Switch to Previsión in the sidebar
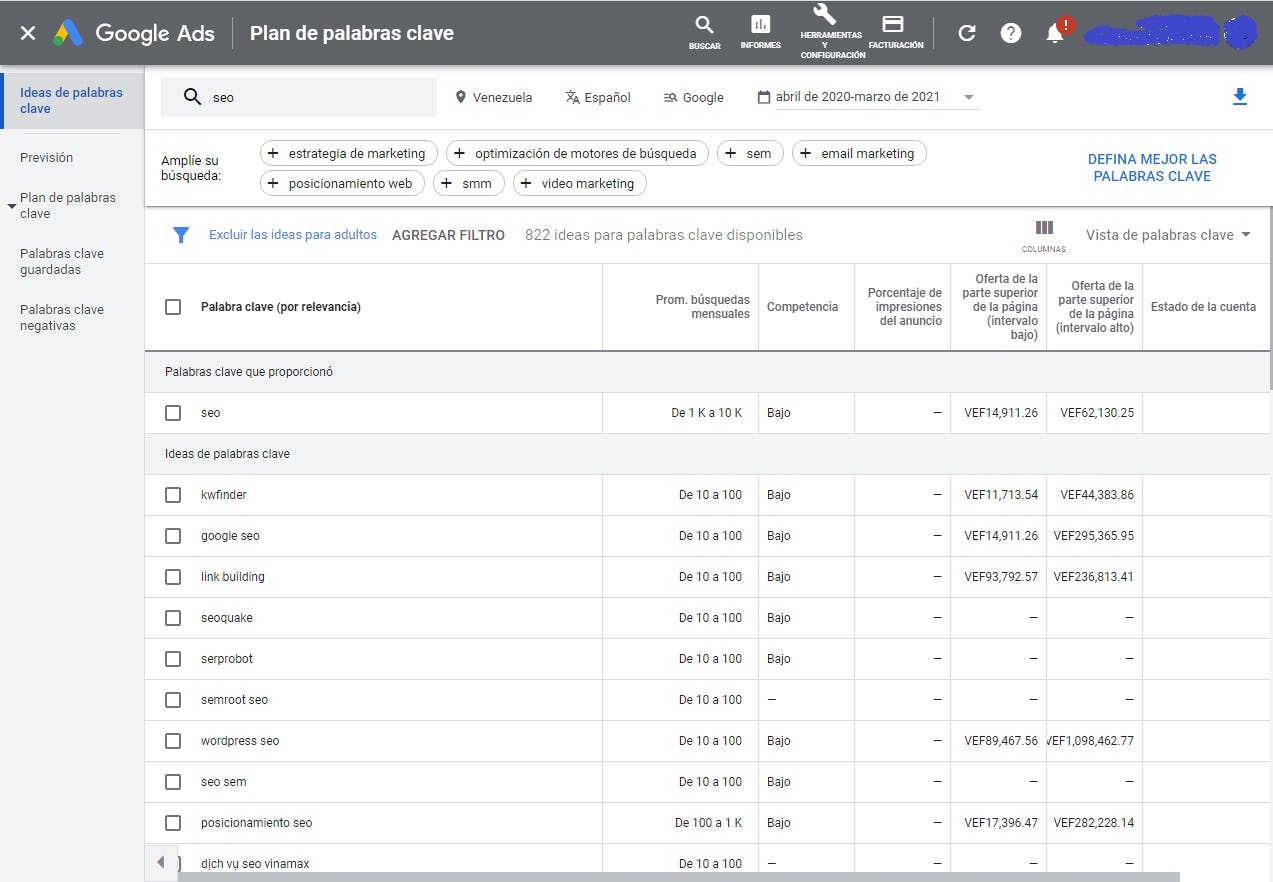1273x882 pixels. pyautogui.click(x=48, y=157)
